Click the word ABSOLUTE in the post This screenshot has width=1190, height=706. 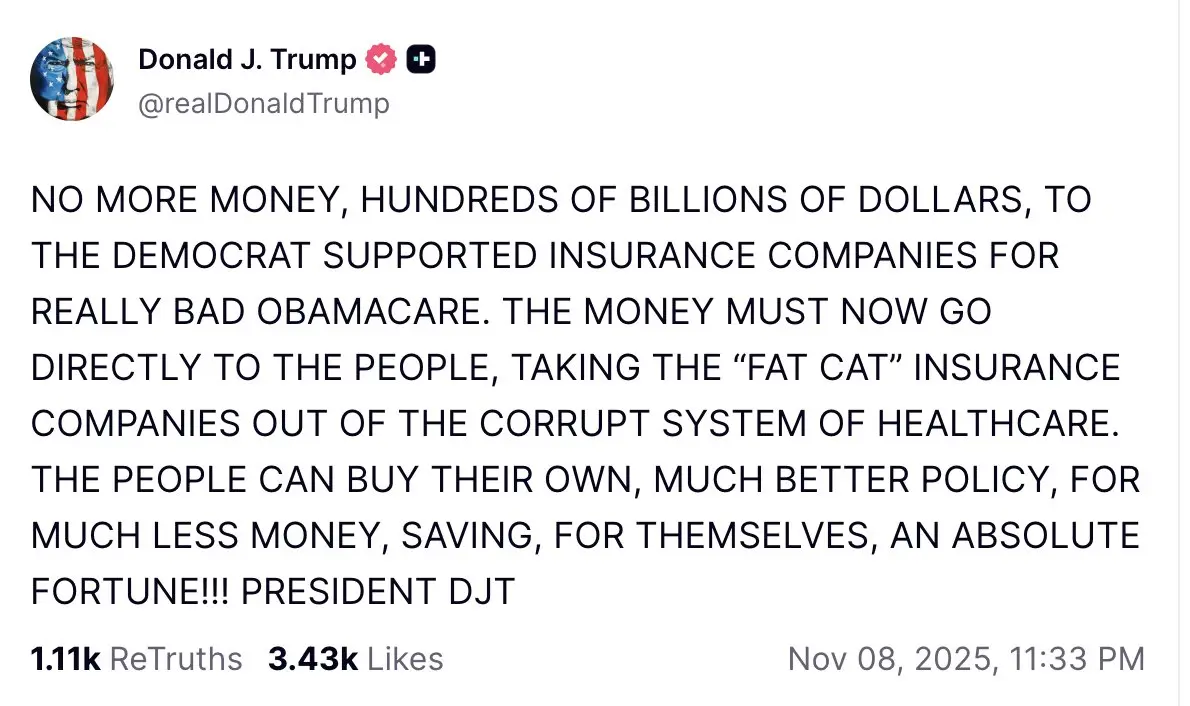pos(1045,535)
